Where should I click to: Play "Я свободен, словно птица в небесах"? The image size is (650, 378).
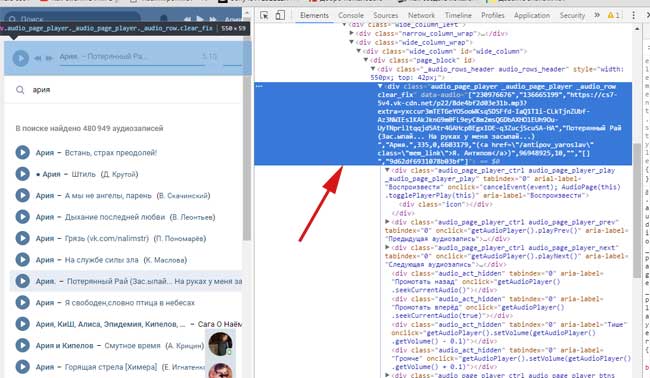click(x=22, y=303)
